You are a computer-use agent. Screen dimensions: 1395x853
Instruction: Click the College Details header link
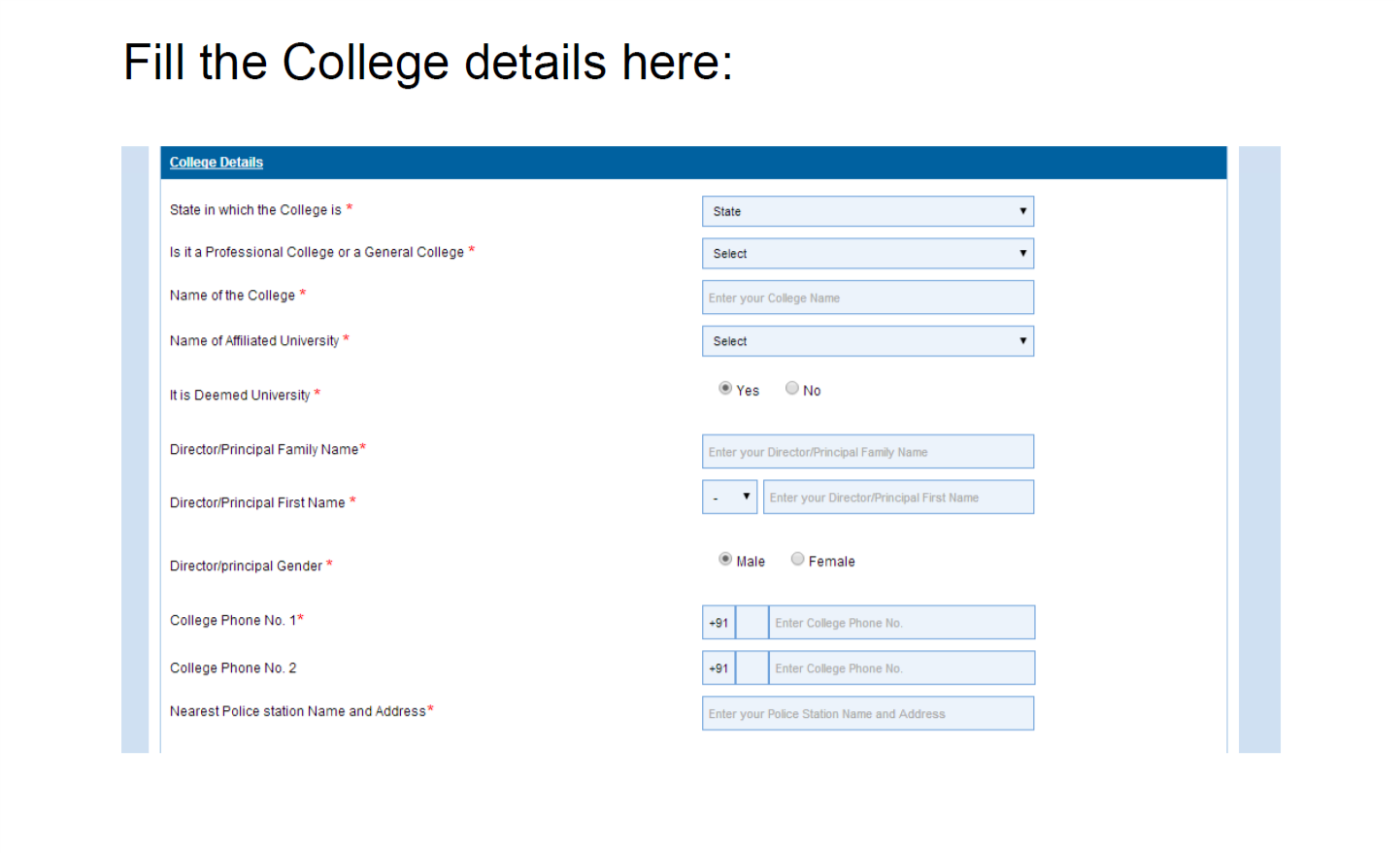pyautogui.click(x=216, y=163)
